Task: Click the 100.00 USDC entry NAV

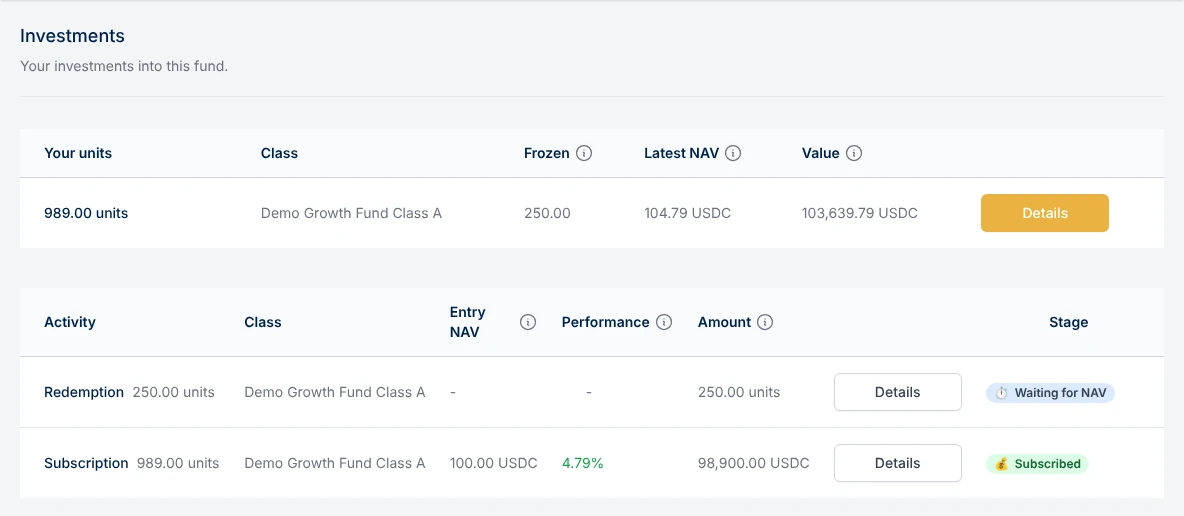Action: coord(494,463)
